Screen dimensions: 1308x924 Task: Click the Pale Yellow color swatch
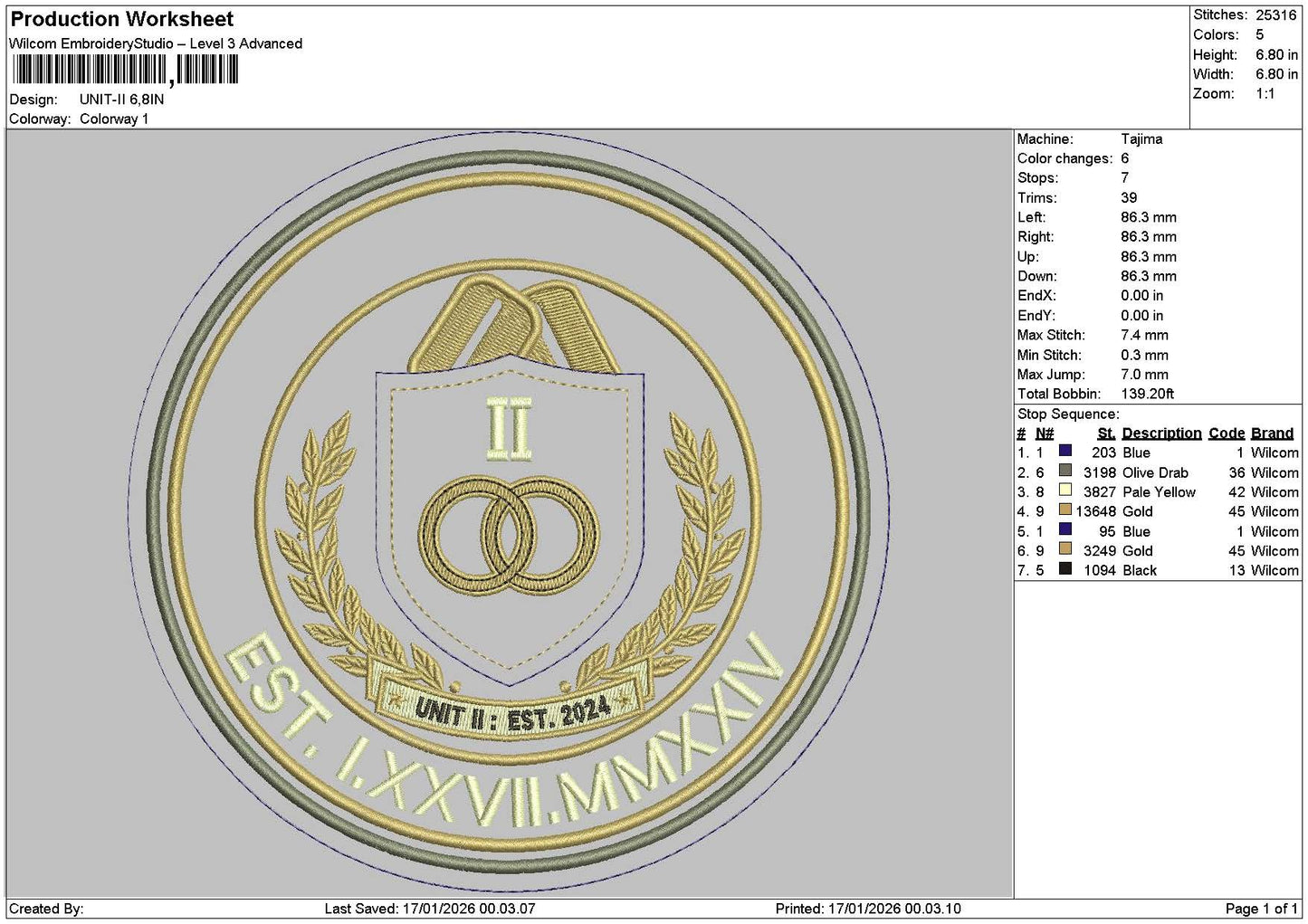click(1065, 491)
